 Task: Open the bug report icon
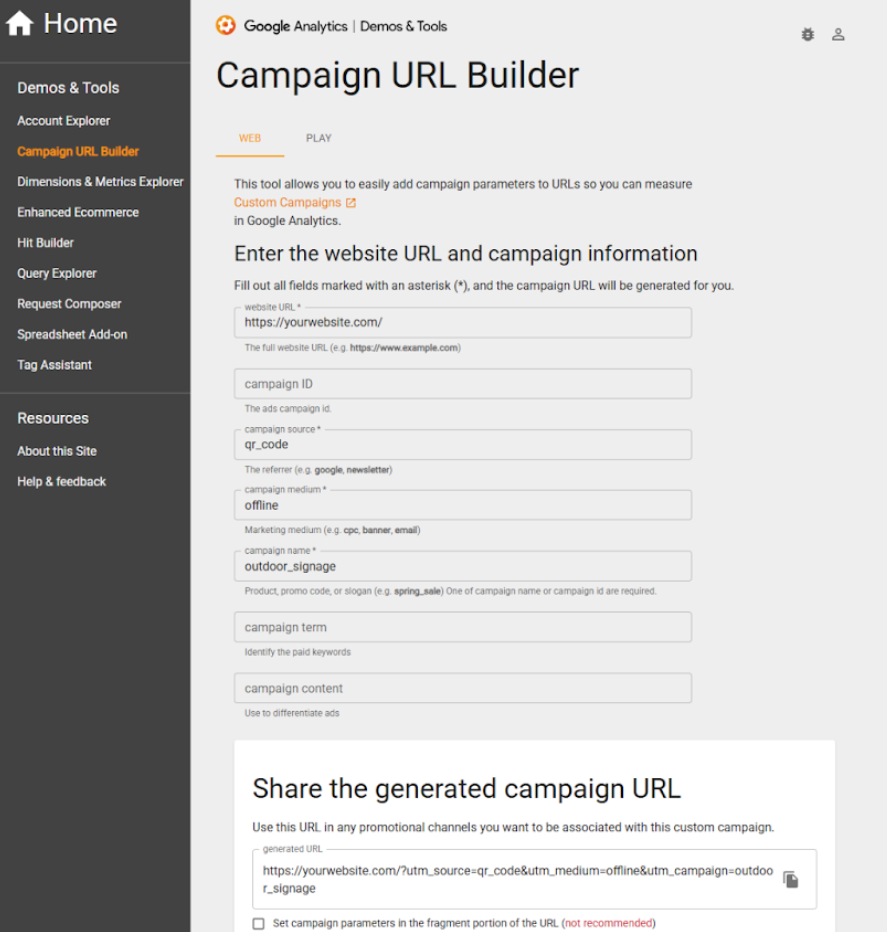click(807, 34)
